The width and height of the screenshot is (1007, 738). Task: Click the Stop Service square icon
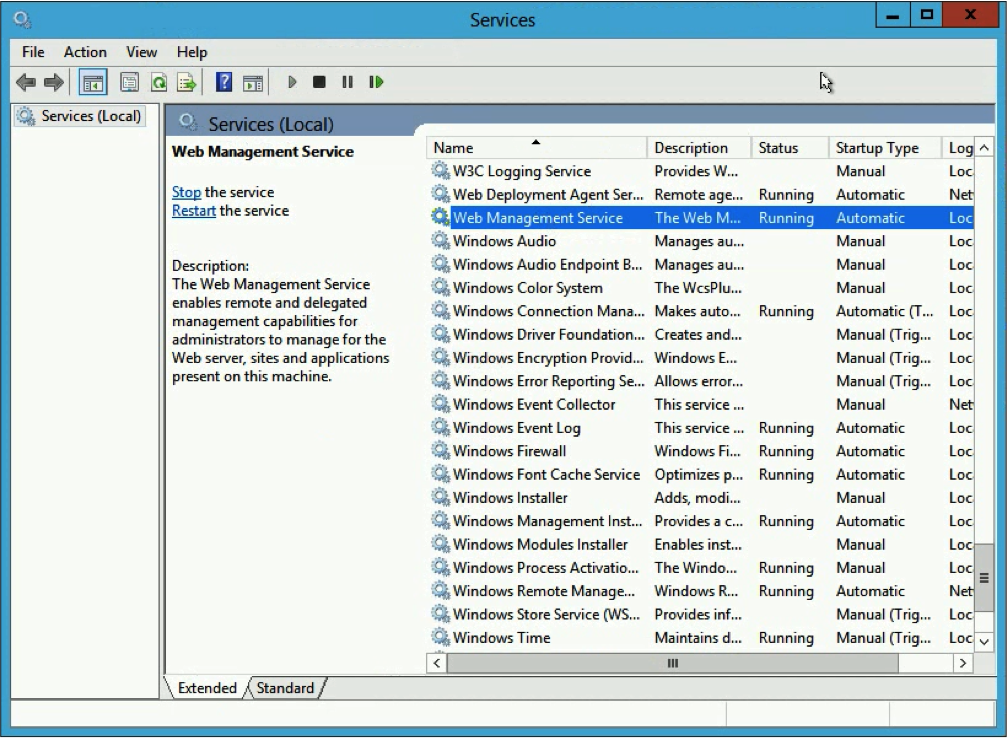click(x=319, y=82)
